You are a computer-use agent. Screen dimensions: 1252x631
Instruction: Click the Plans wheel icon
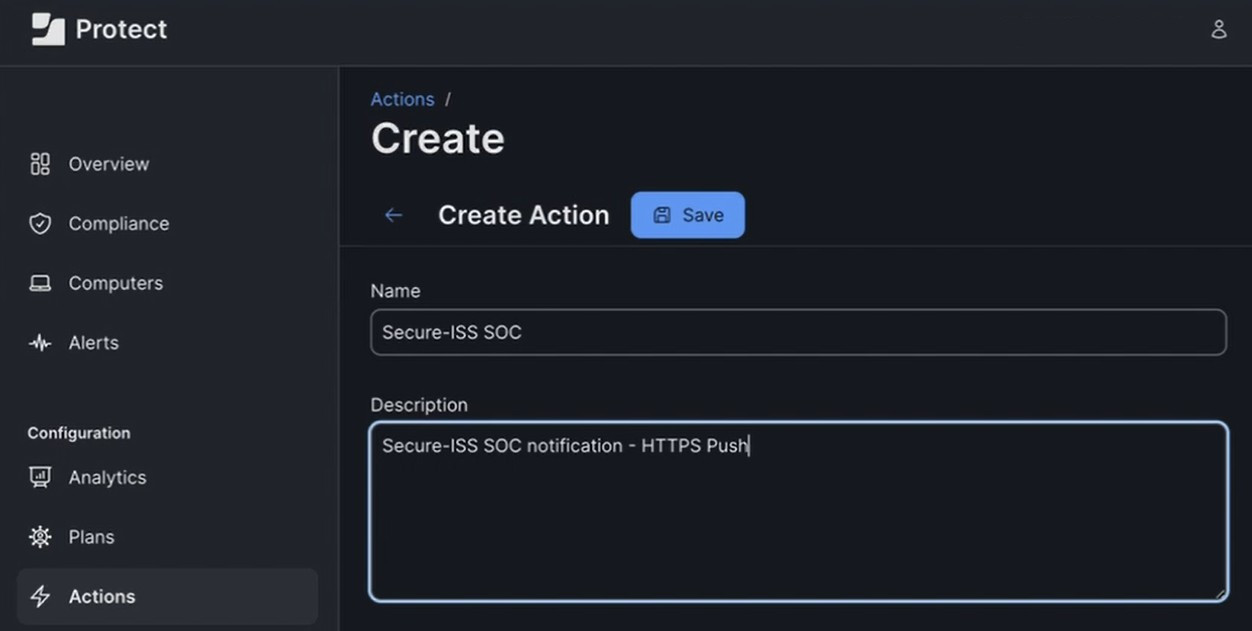tap(40, 537)
